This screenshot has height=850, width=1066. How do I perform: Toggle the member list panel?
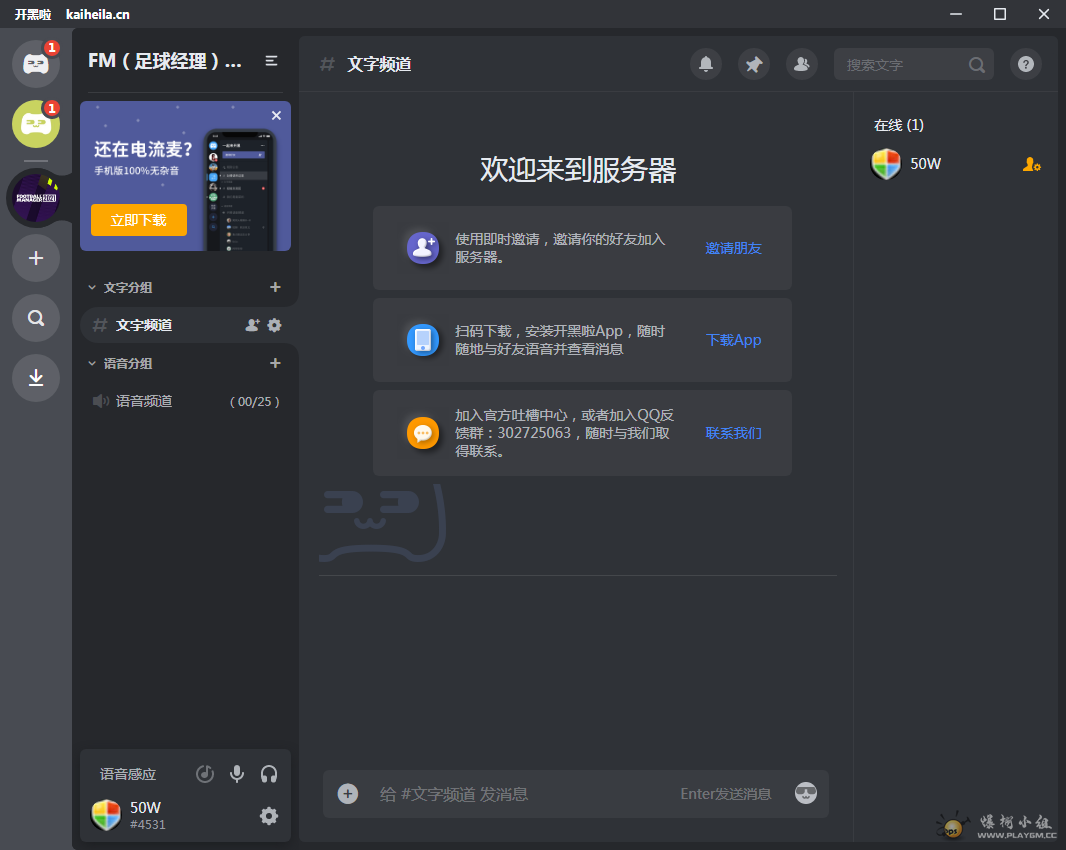[802, 64]
